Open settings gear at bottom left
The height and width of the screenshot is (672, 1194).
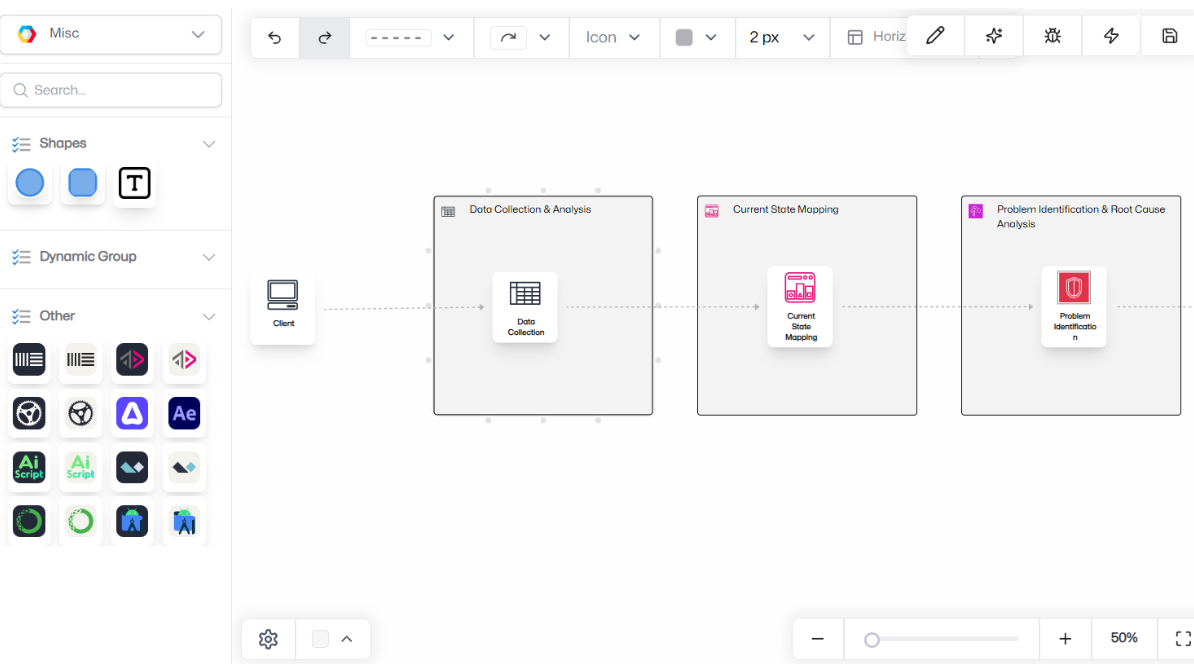(267, 639)
